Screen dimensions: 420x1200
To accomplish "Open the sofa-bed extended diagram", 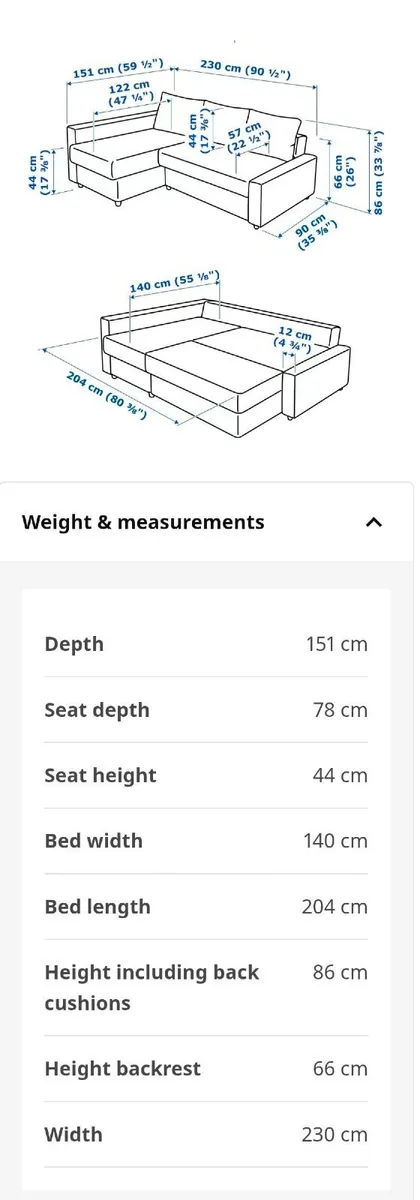I will click(x=208, y=357).
